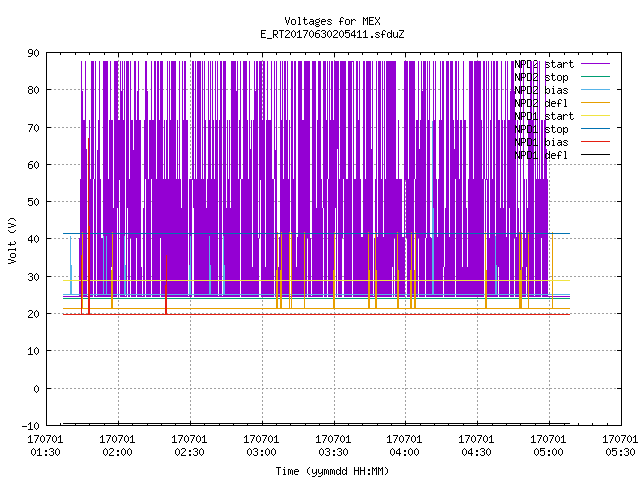Viewport: 640px width, 480px height.
Task: Click the 'NPD2 defl' legend label
Action: coord(541,103)
